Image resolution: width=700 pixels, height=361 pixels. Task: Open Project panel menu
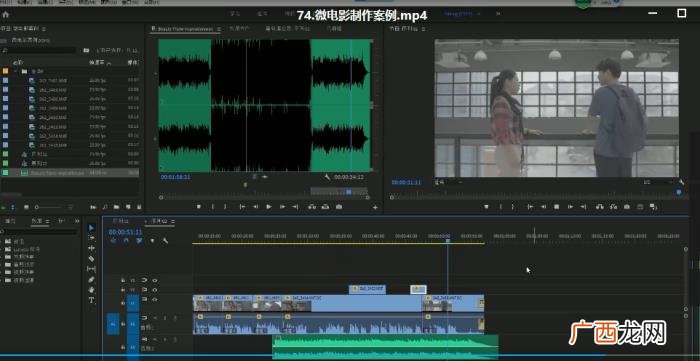click(44, 29)
